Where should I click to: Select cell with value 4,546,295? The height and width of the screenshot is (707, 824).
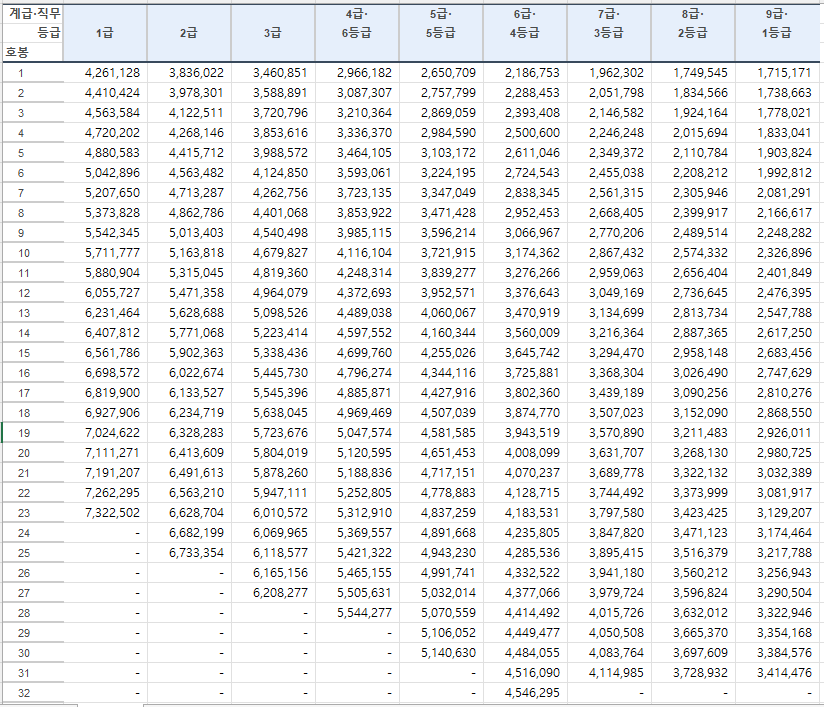pos(526,692)
